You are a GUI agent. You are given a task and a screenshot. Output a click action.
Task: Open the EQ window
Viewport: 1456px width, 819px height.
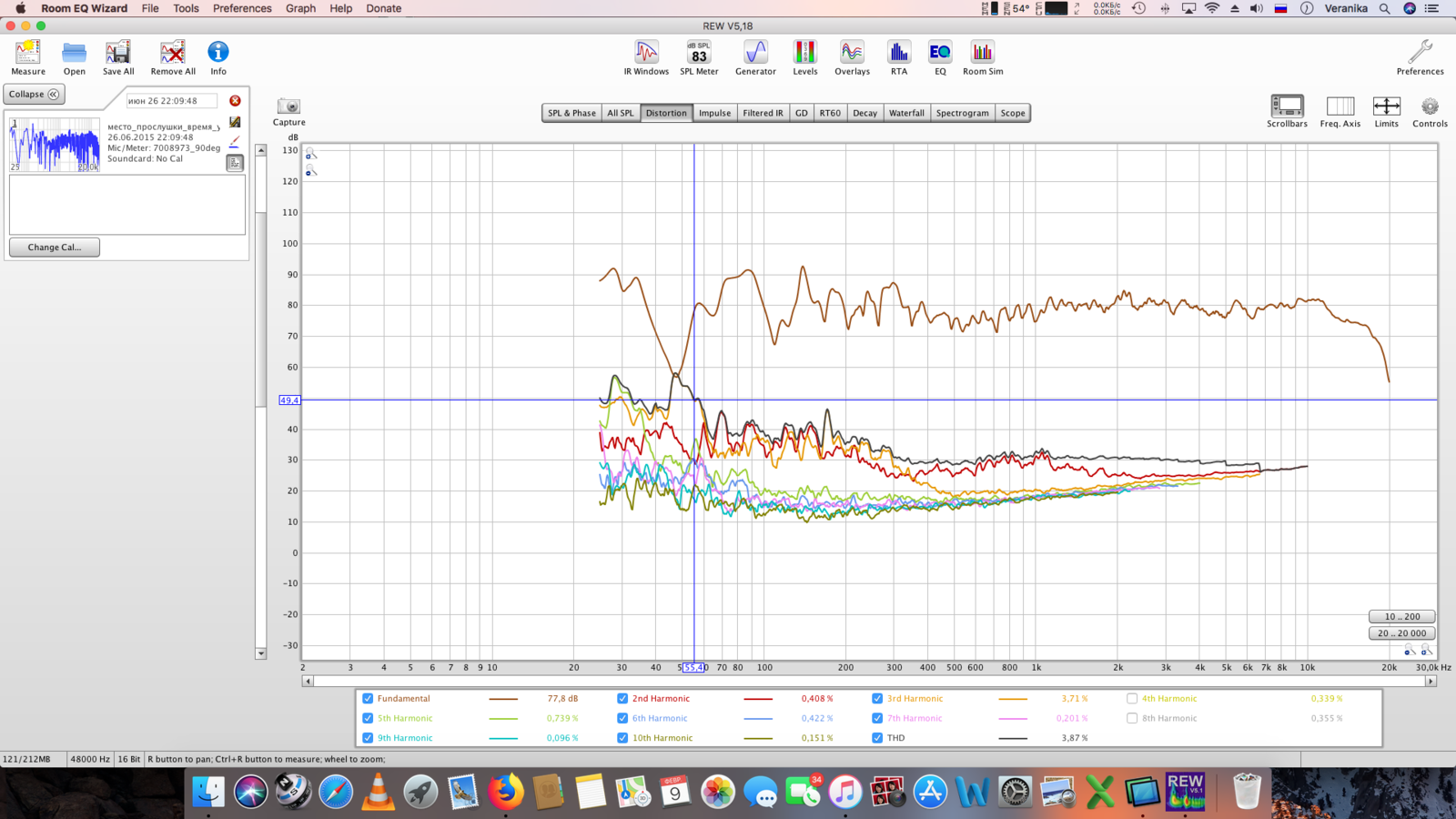click(x=940, y=57)
